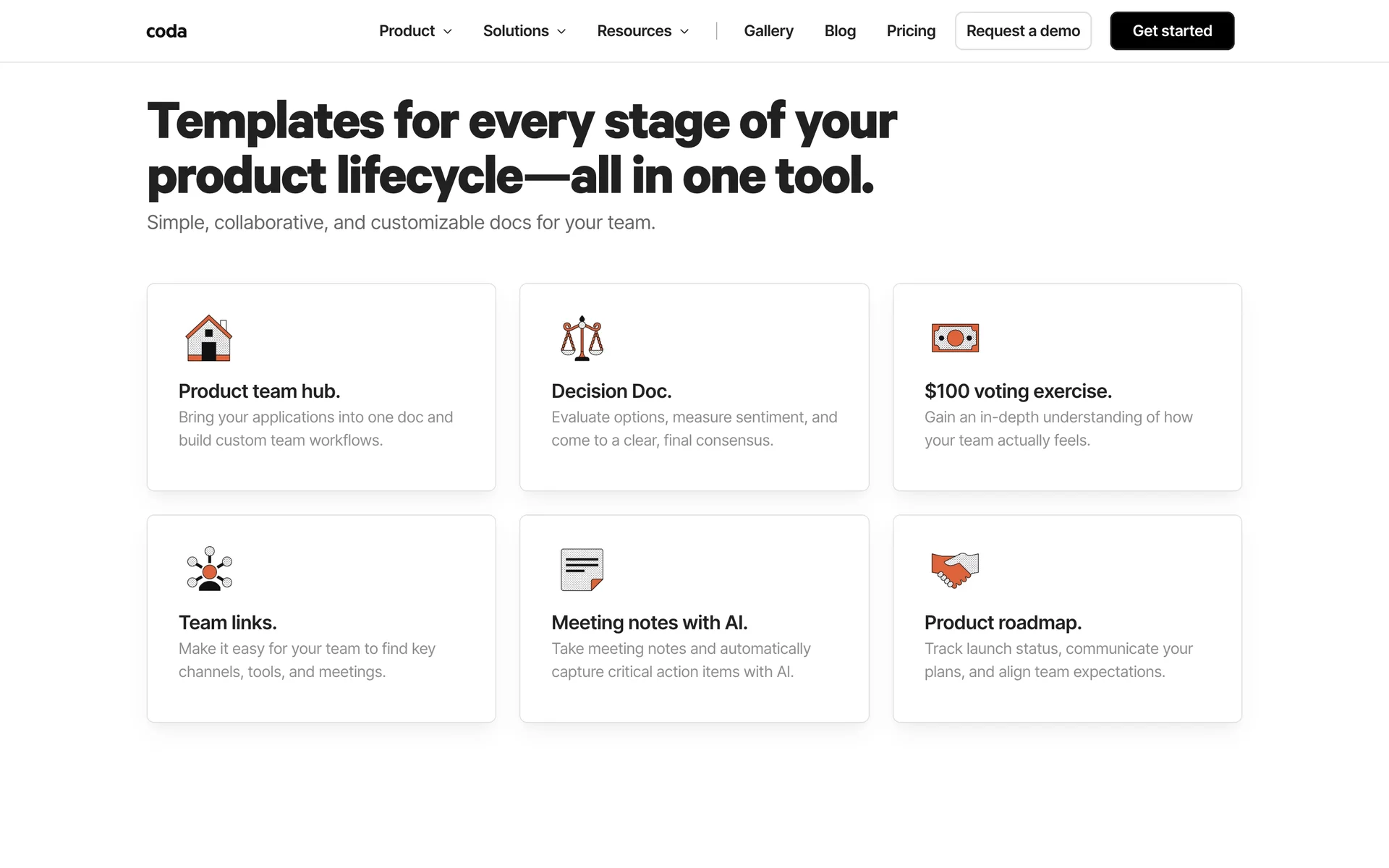Image resolution: width=1389 pixels, height=868 pixels.
Task: Click the handshake Product roadmap icon
Action: (955, 569)
